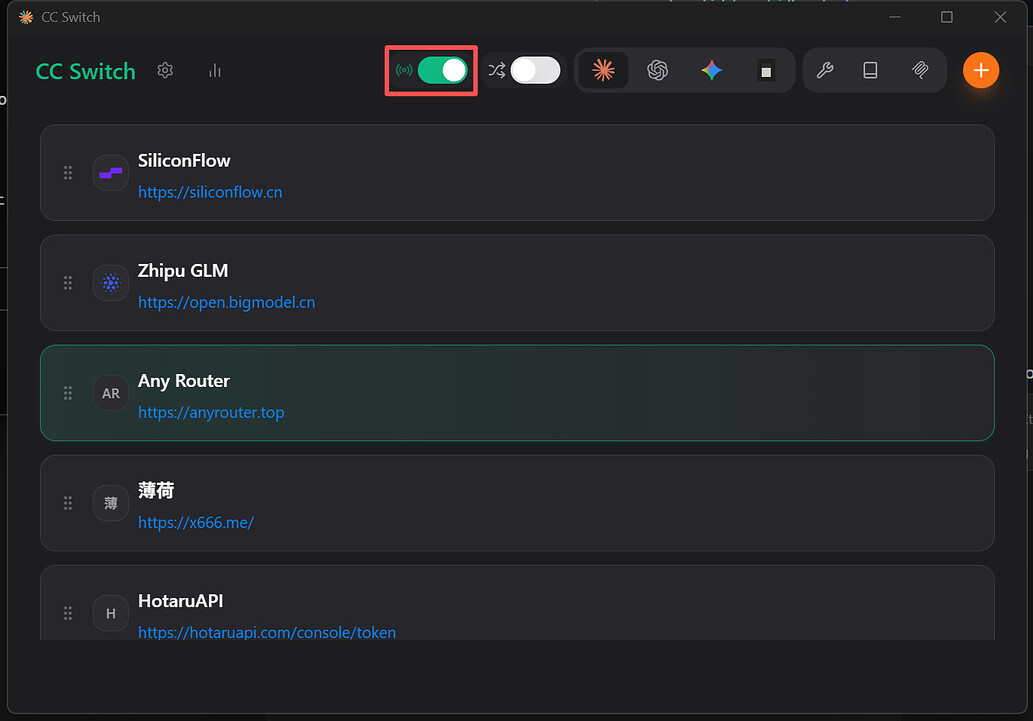Click the shuffle arrows icon
Image resolution: width=1033 pixels, height=721 pixels.
point(497,71)
